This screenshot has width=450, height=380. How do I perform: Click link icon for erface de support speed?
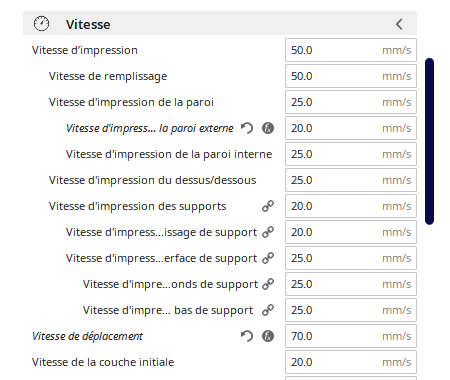(x=268, y=258)
